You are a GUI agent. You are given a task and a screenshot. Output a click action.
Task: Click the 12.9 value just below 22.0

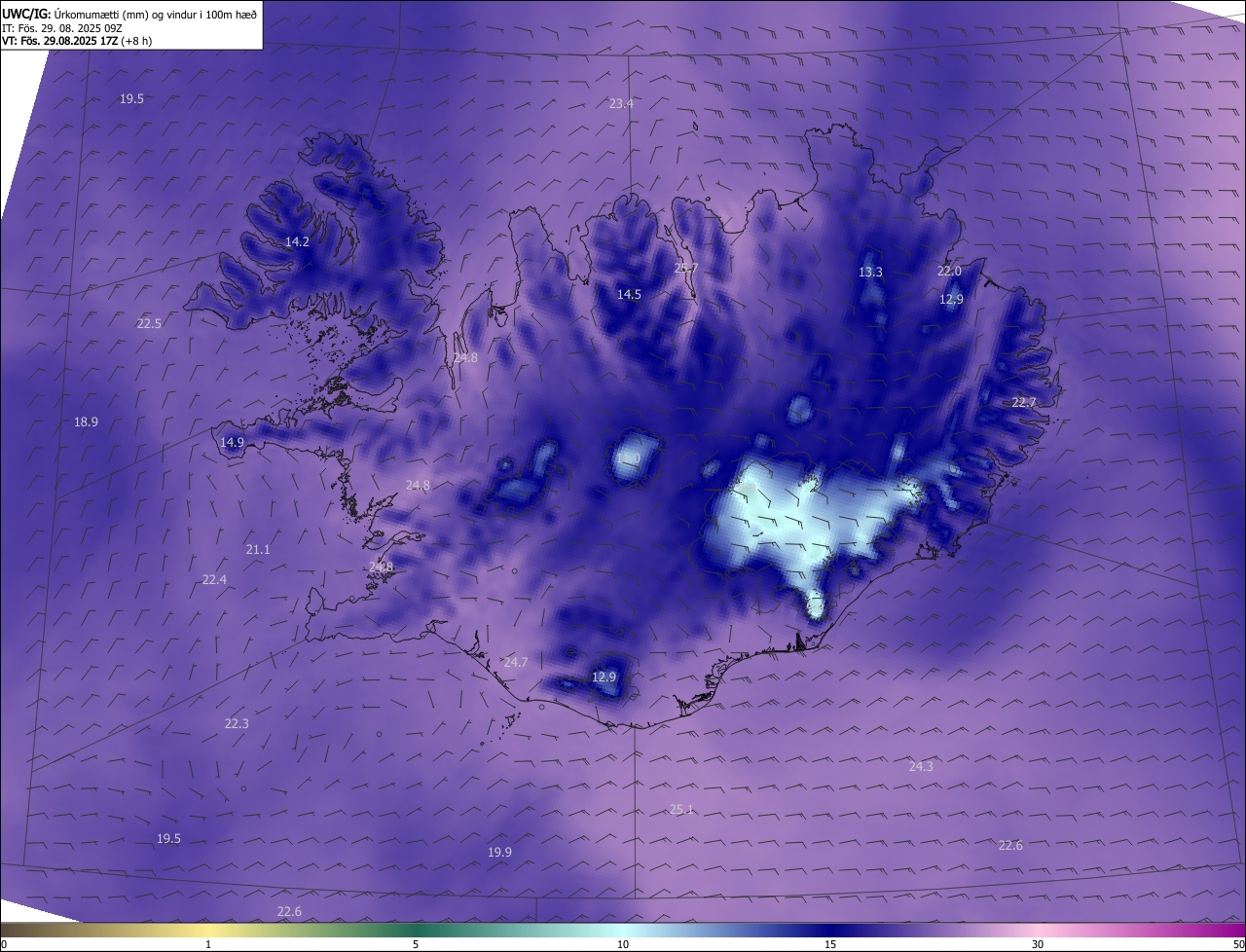click(951, 299)
